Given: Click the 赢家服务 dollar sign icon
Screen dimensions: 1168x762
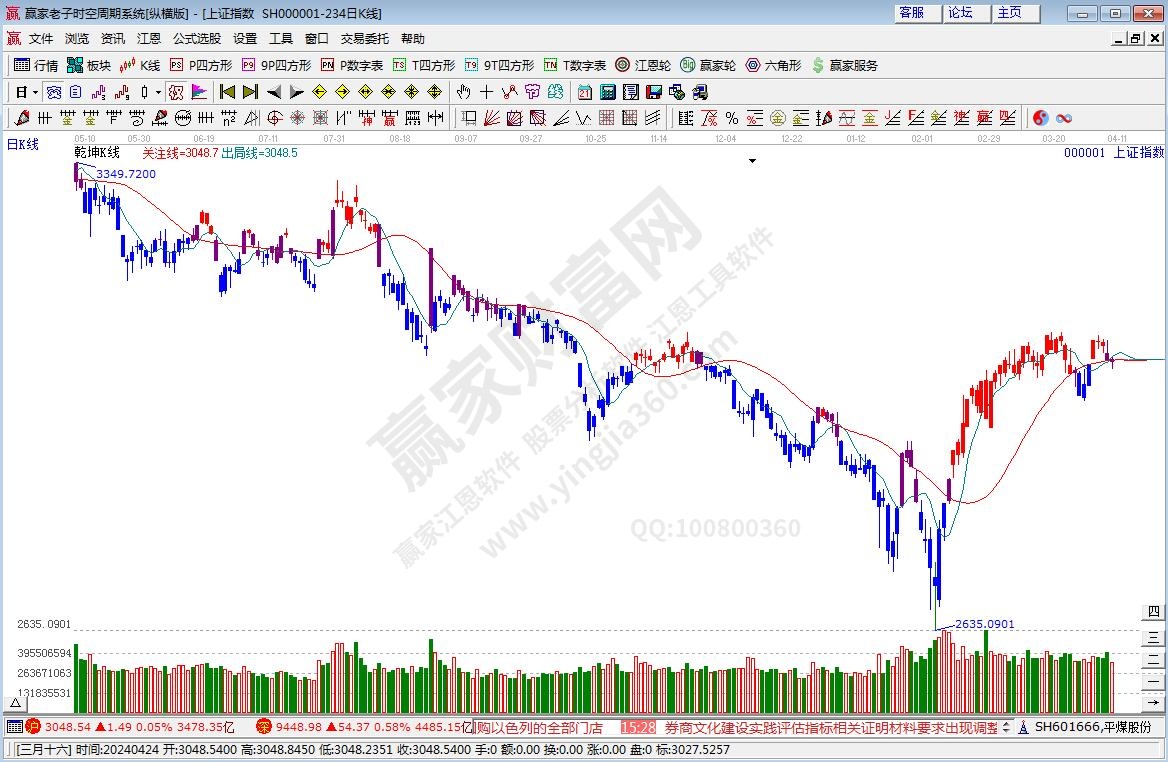Looking at the screenshot, I should click(844, 65).
